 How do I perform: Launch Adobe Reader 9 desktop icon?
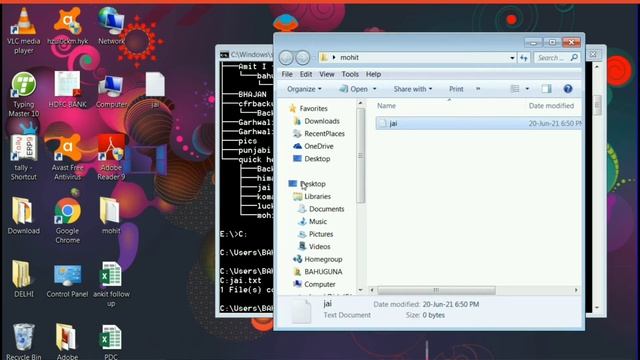point(111,158)
